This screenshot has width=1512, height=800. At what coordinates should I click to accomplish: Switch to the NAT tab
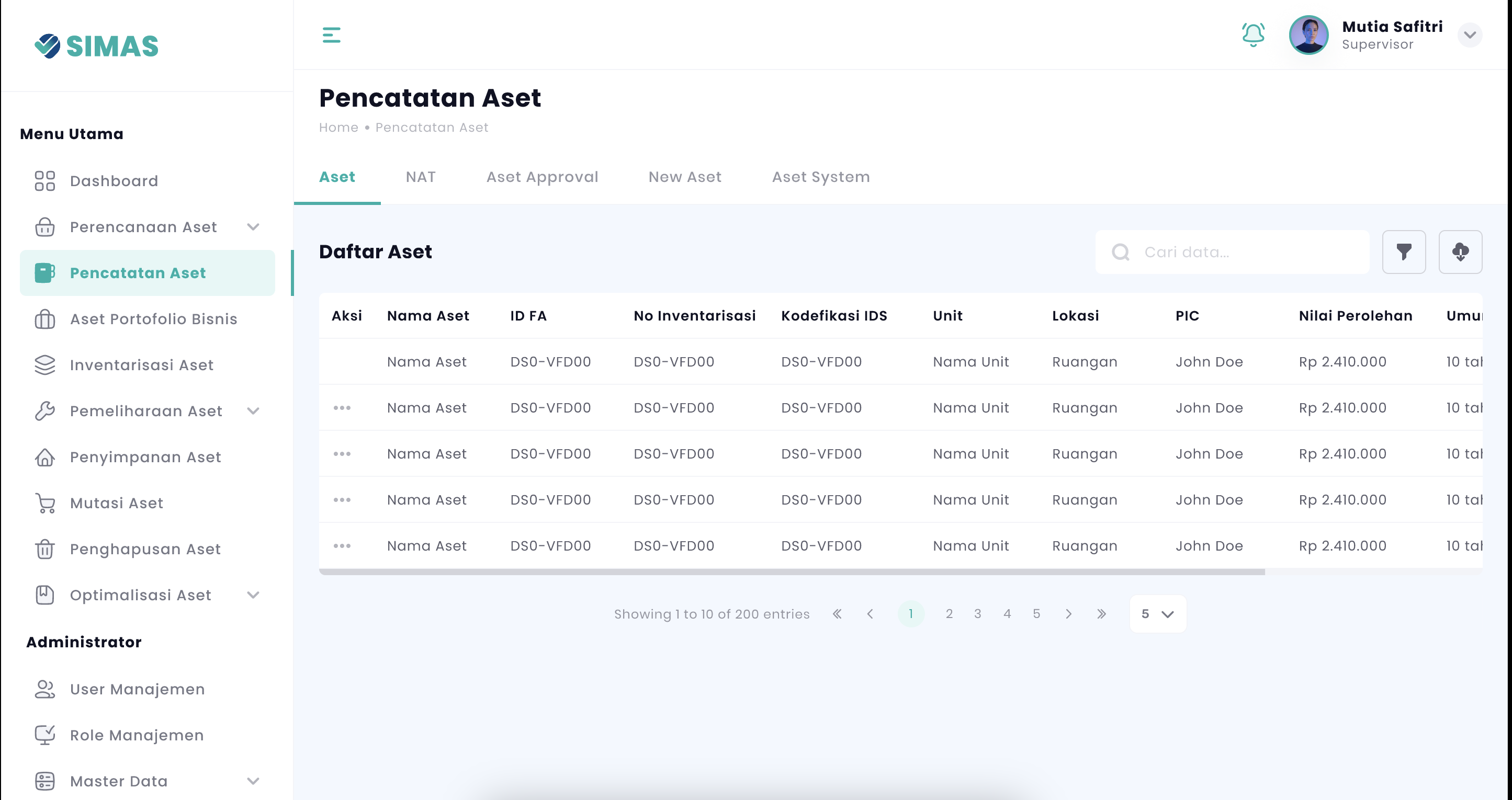click(420, 177)
